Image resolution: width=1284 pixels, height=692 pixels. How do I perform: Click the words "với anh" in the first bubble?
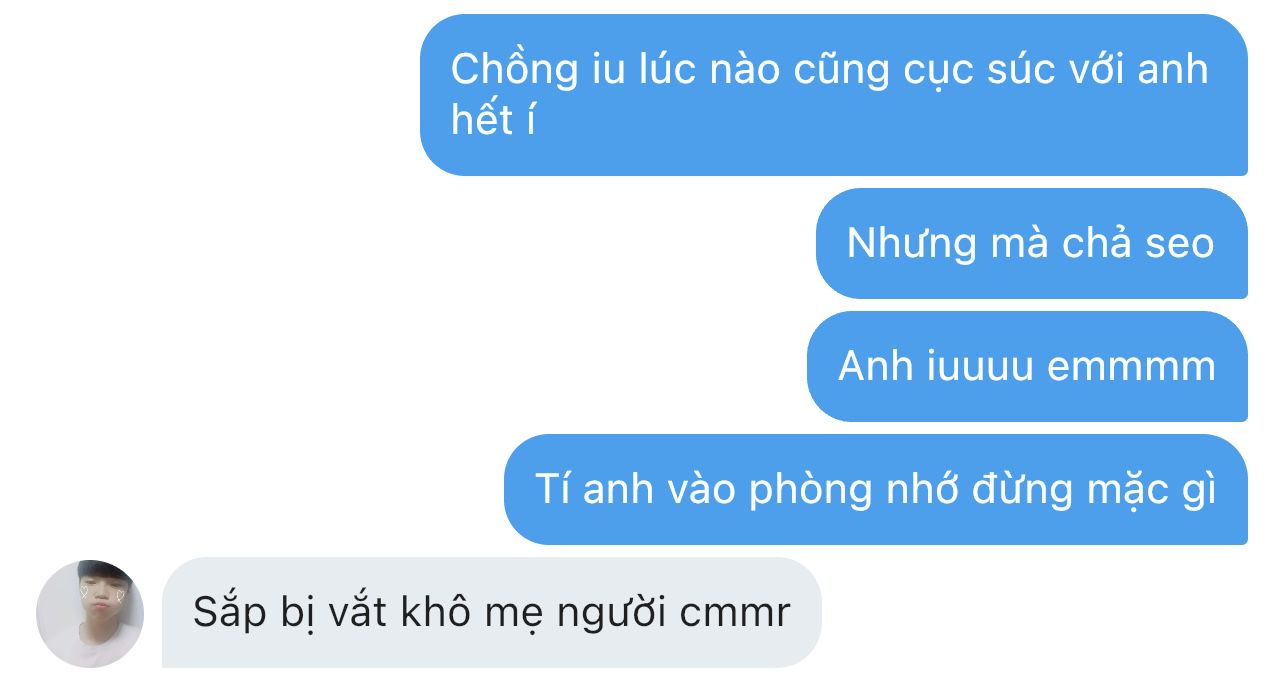[x=1148, y=70]
